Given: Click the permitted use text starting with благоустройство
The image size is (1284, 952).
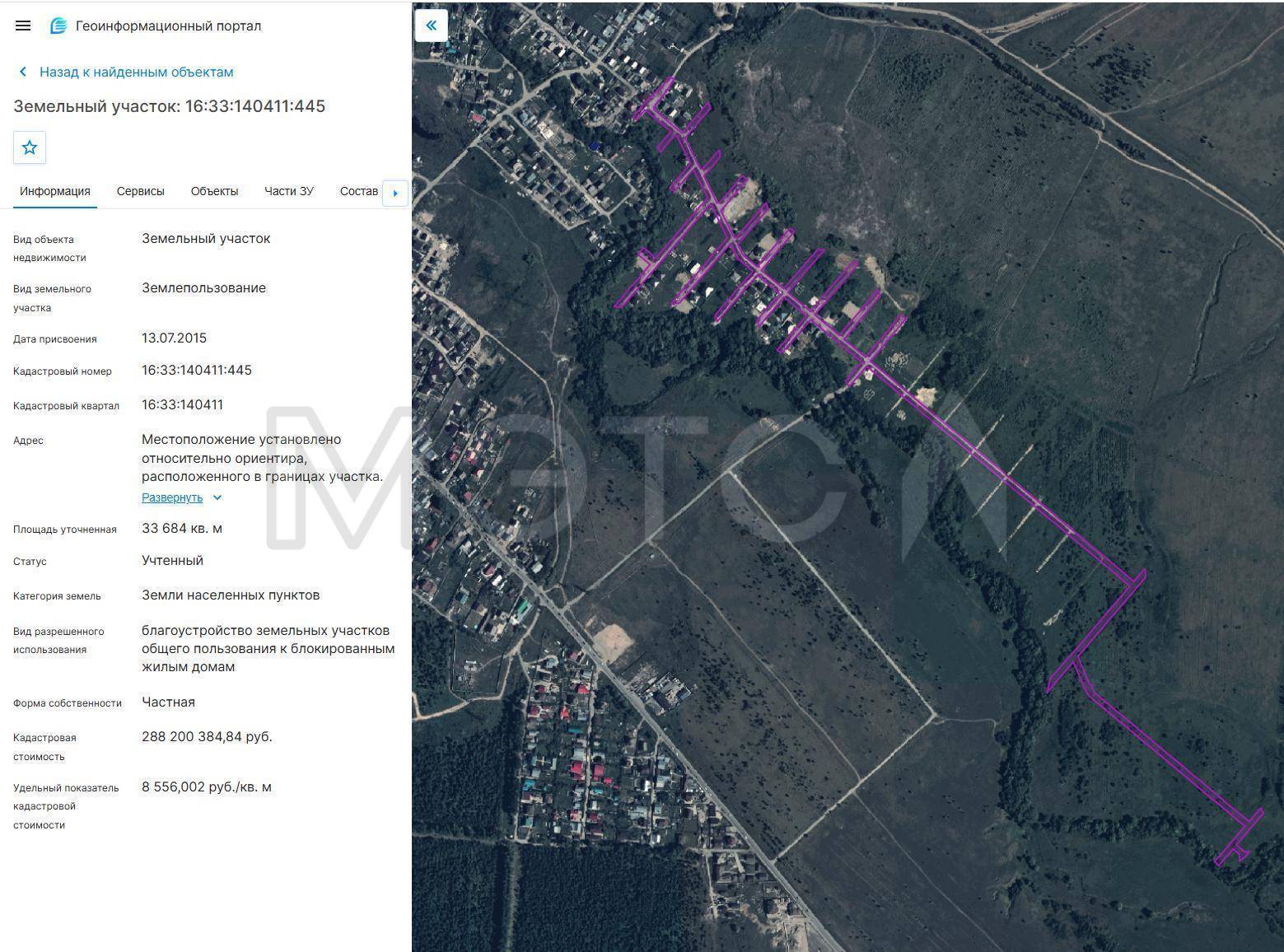Looking at the screenshot, I should coord(268,649).
